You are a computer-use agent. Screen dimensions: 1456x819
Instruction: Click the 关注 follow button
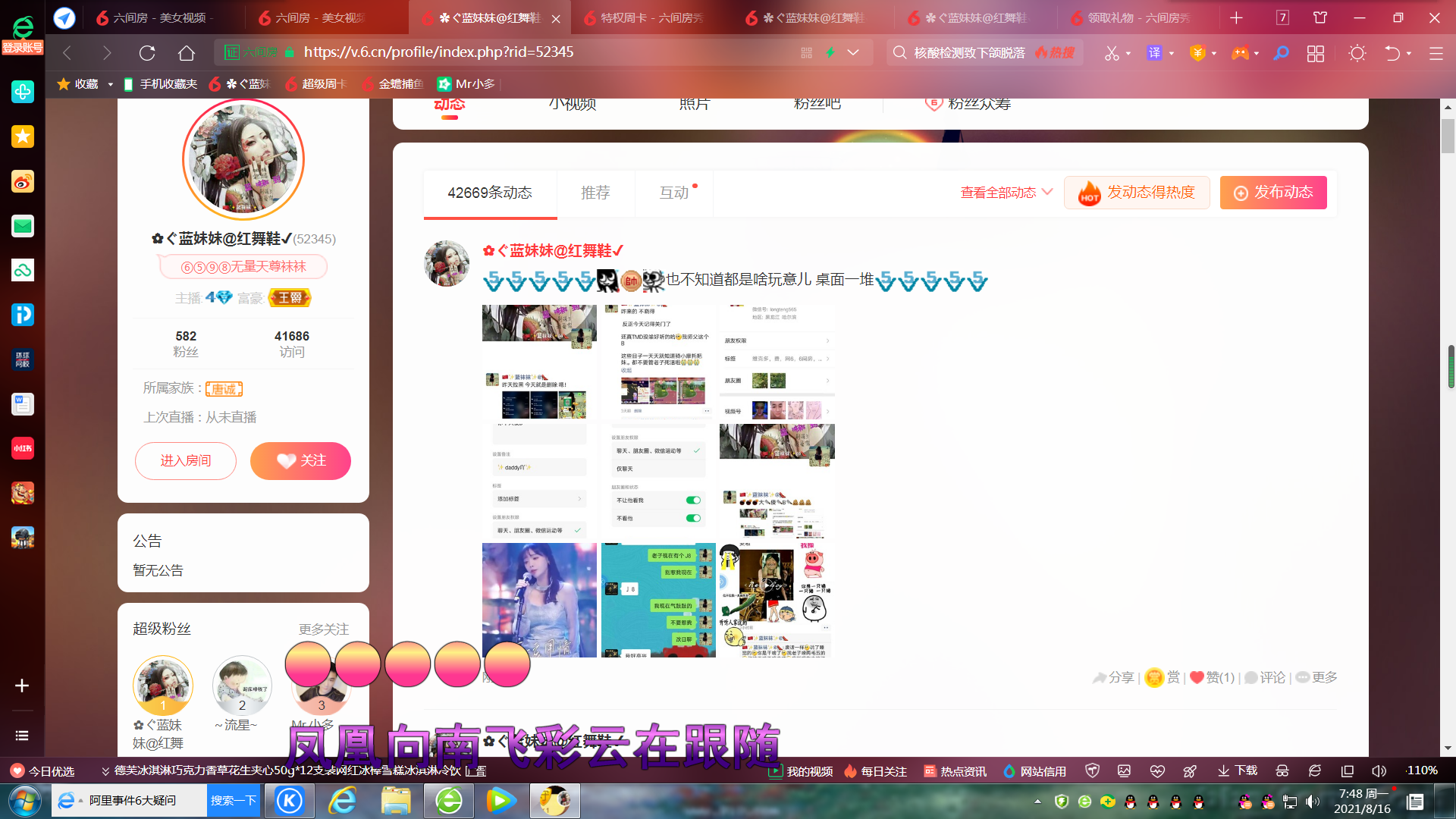coord(300,461)
